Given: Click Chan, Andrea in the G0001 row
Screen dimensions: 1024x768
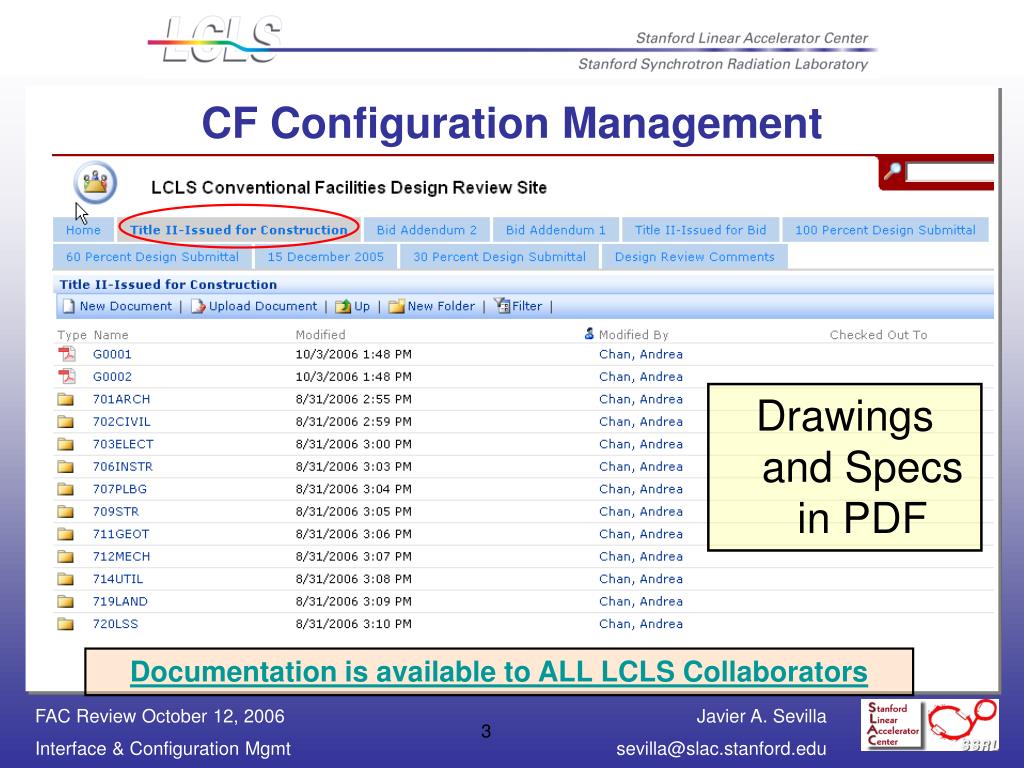Looking at the screenshot, I should 641,354.
